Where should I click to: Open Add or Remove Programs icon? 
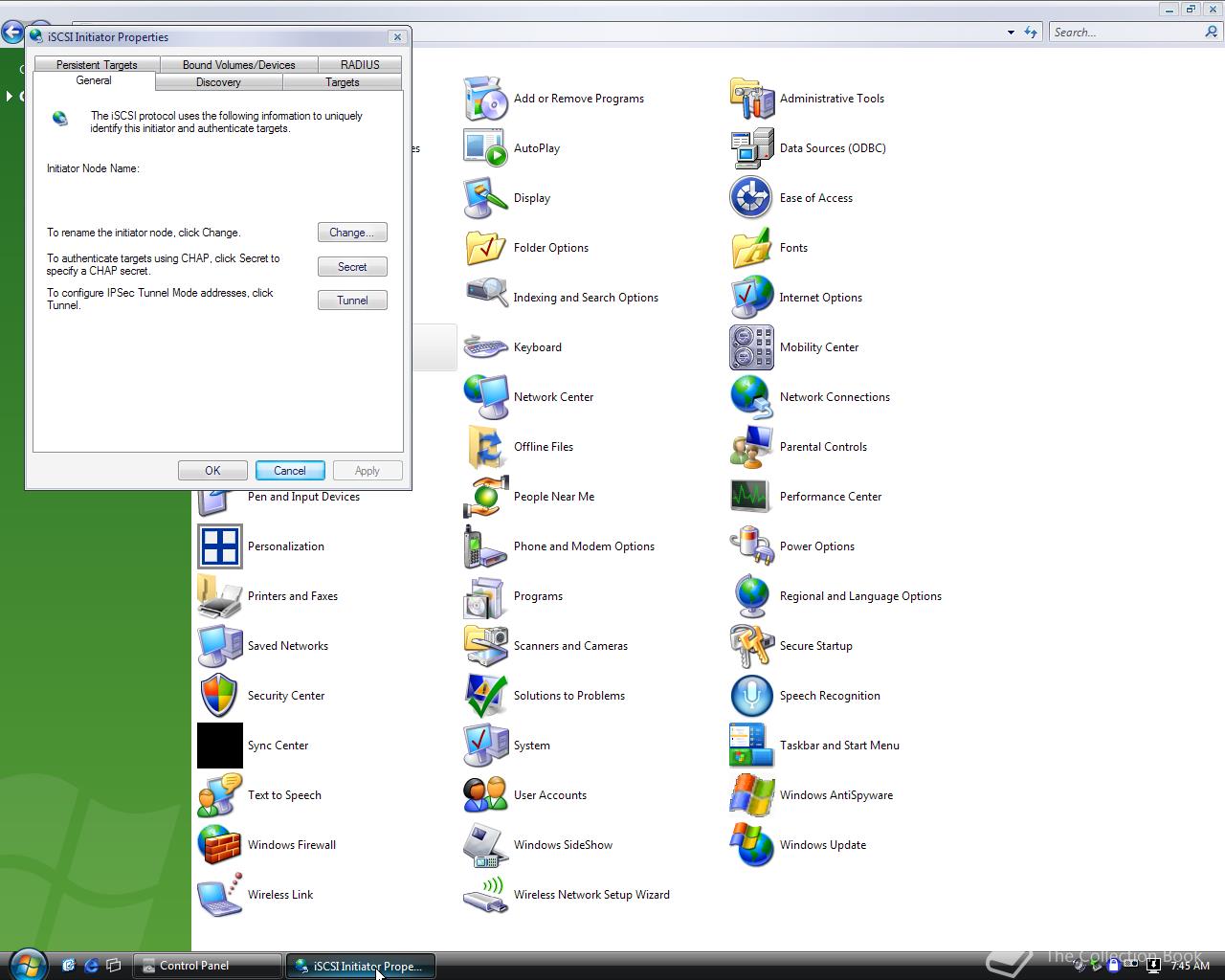coord(486,99)
